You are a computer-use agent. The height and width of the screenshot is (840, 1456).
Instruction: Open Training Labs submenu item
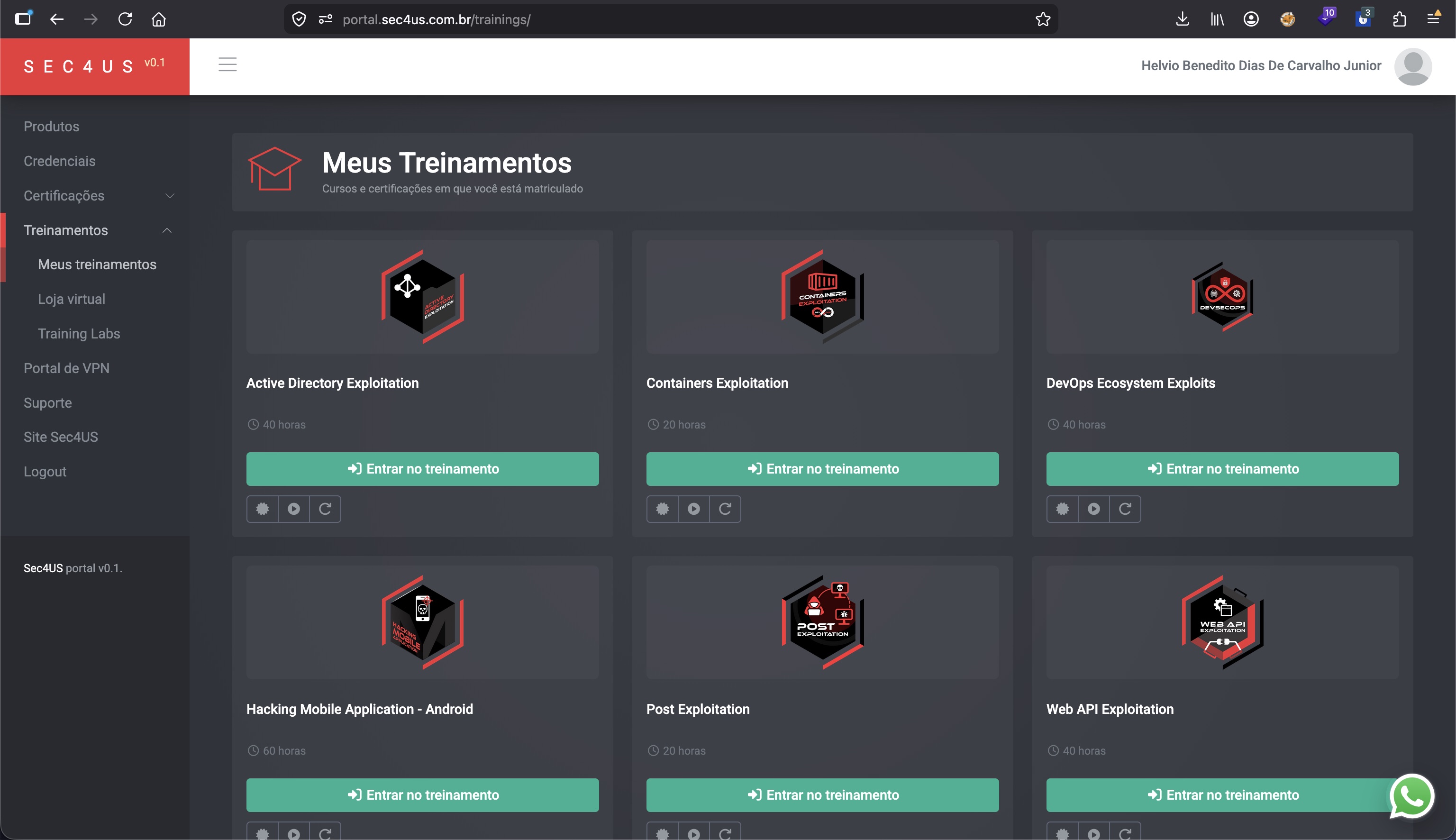point(79,333)
